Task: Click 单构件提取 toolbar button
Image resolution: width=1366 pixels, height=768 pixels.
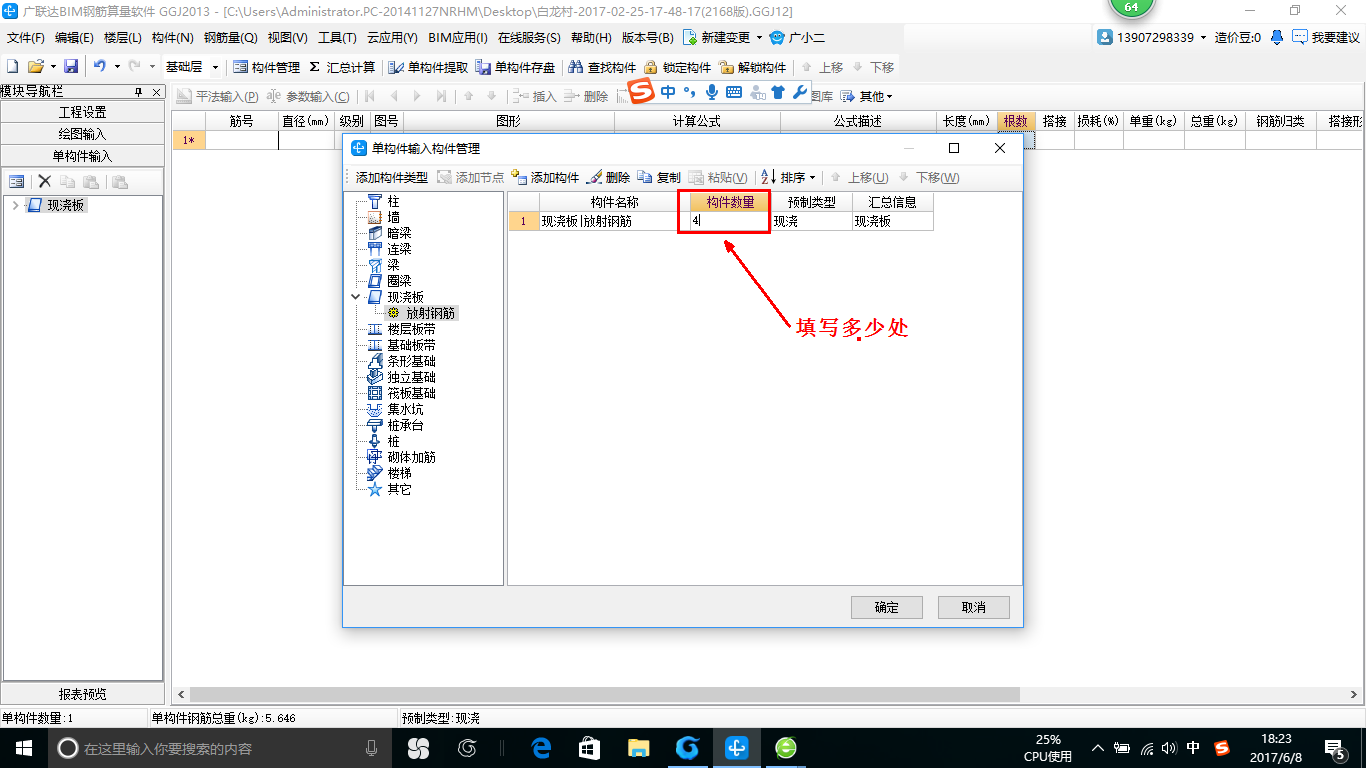Action: point(428,67)
